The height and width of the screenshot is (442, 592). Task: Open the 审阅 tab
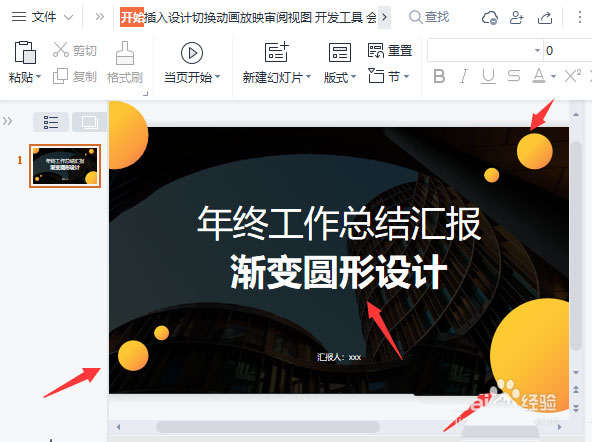click(276, 17)
